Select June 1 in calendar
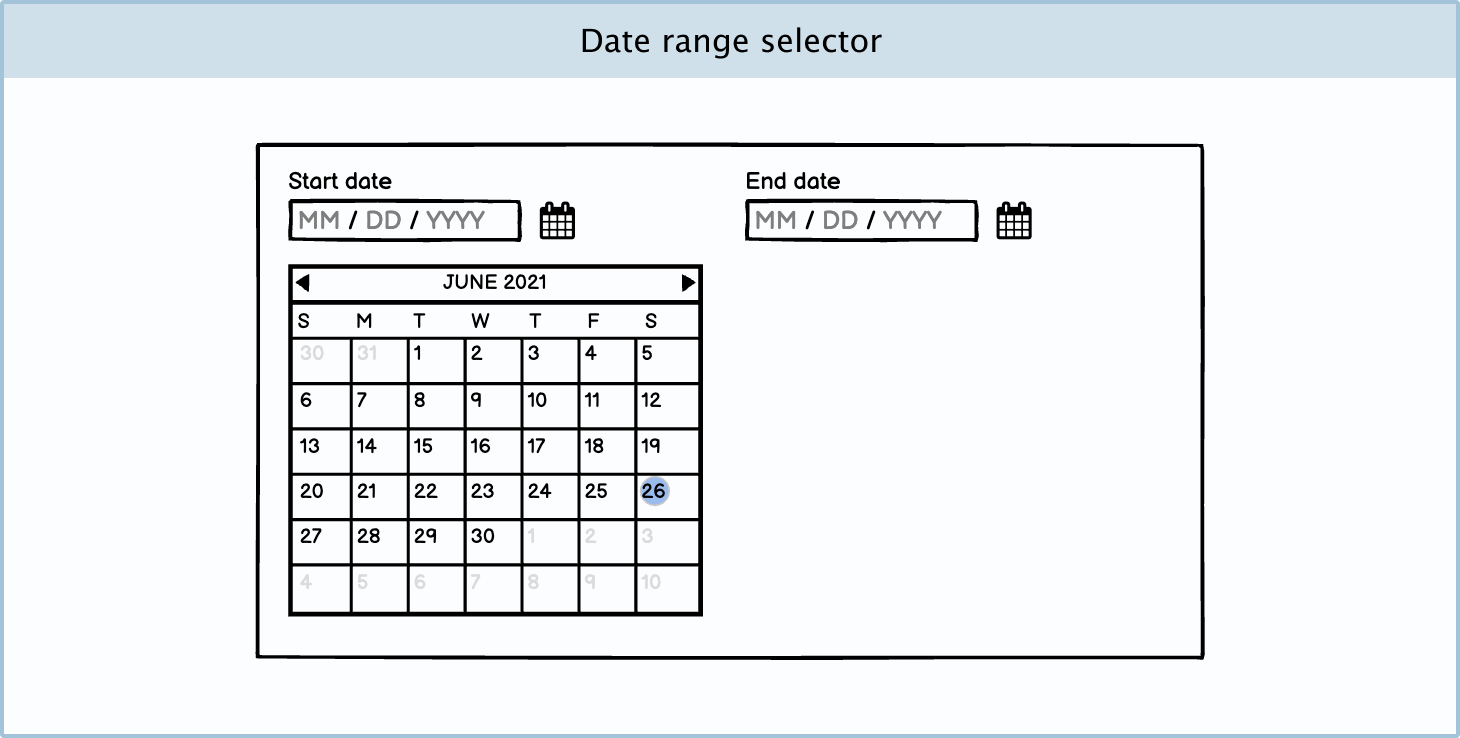 436,360
